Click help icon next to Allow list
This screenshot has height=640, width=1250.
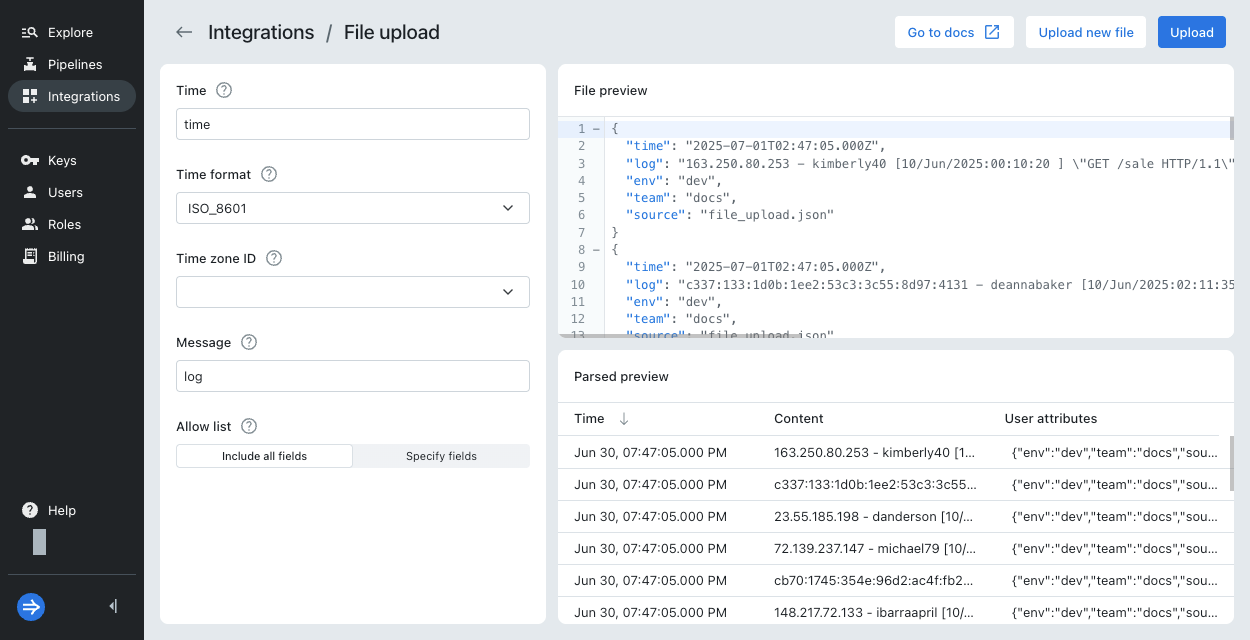tap(249, 426)
